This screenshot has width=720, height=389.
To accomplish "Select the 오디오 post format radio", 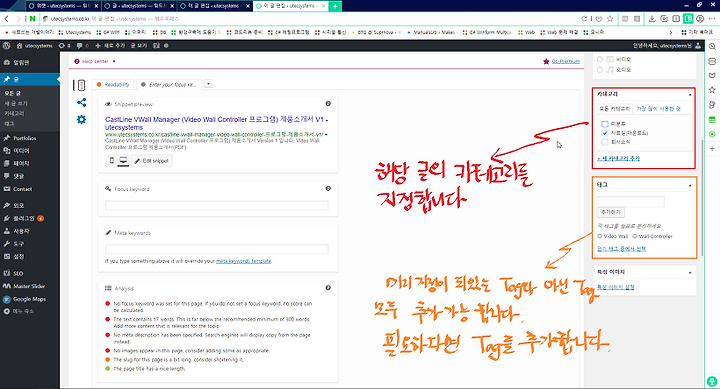I will click(600, 70).
